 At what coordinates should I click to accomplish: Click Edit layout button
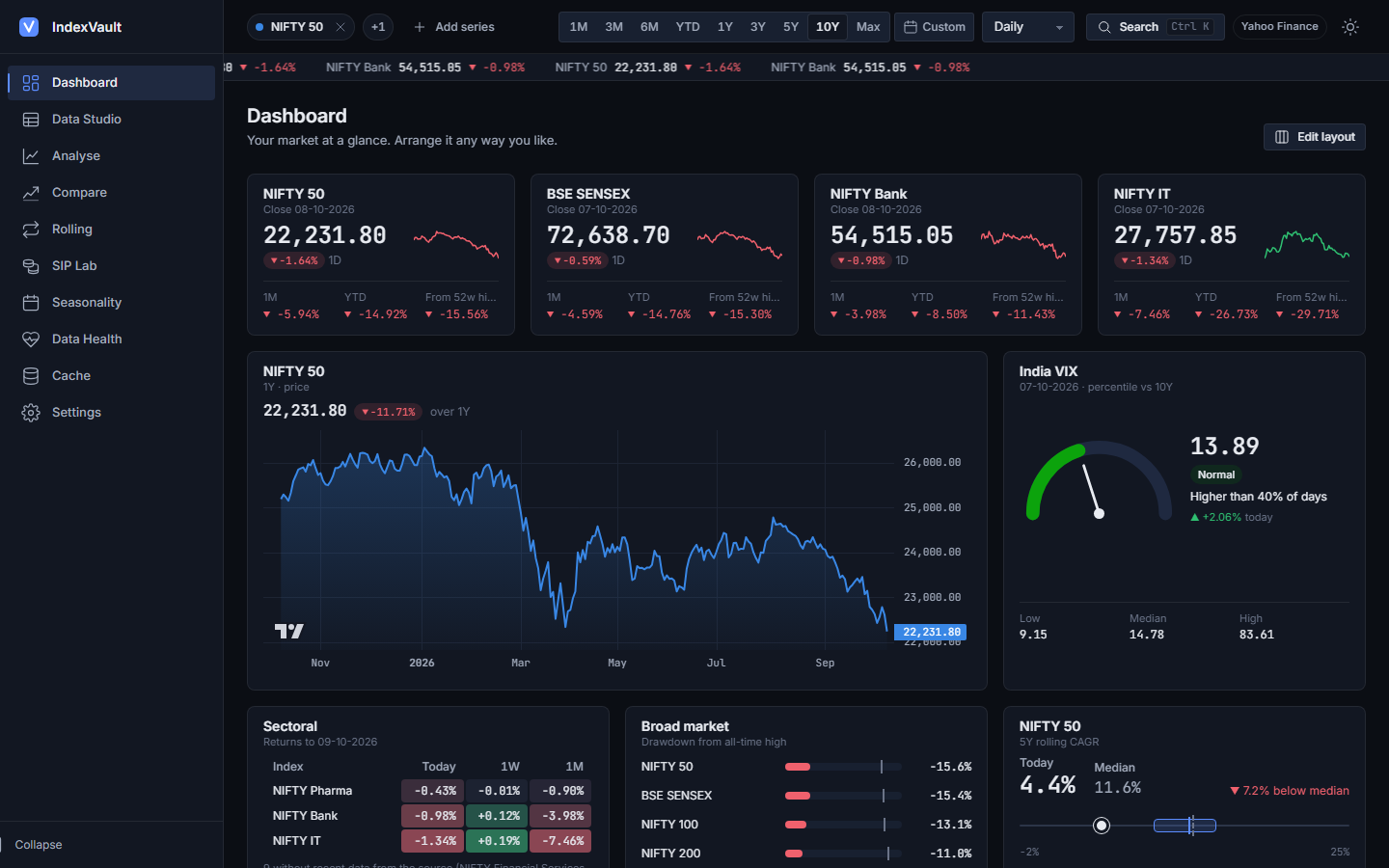1315,137
